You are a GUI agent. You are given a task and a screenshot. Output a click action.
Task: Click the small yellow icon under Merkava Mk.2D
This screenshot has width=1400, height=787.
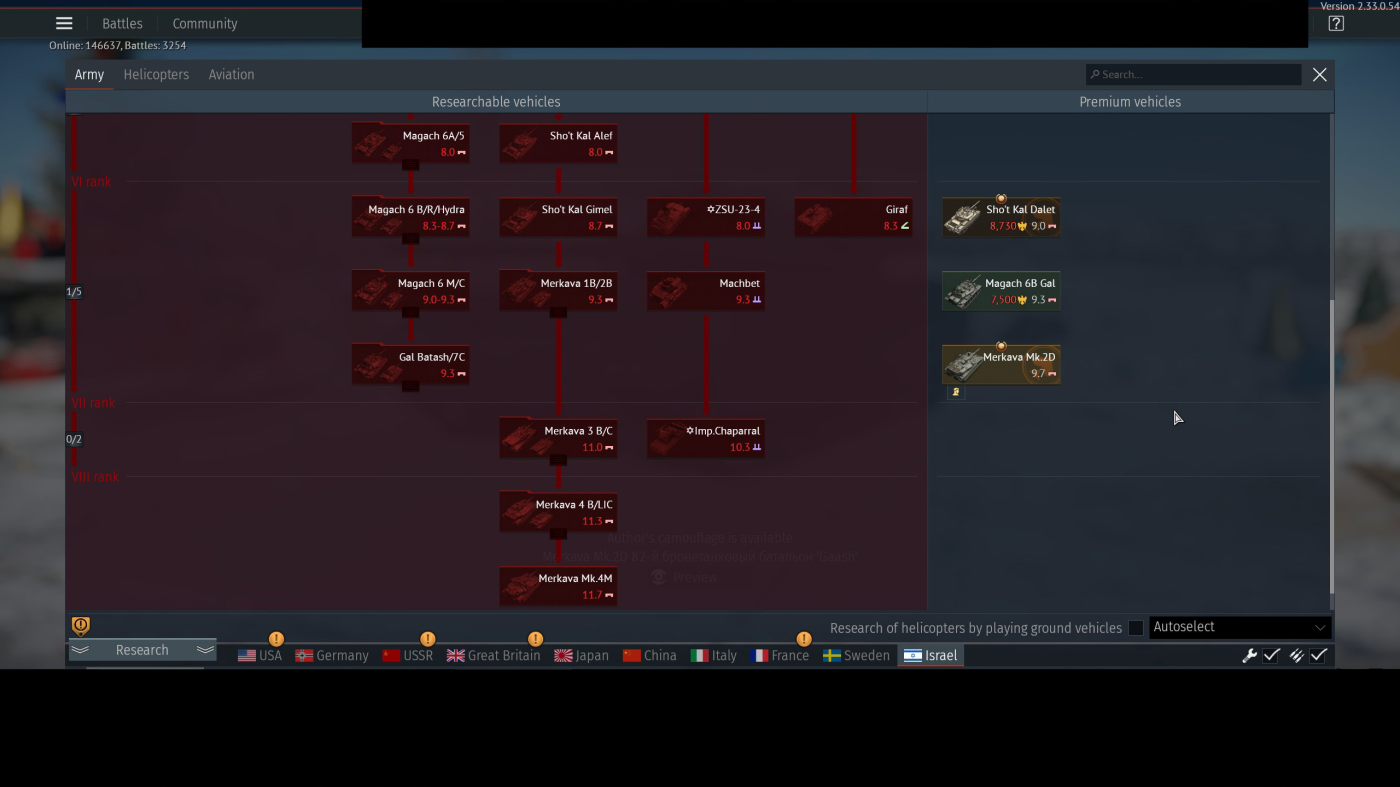pyautogui.click(x=956, y=392)
